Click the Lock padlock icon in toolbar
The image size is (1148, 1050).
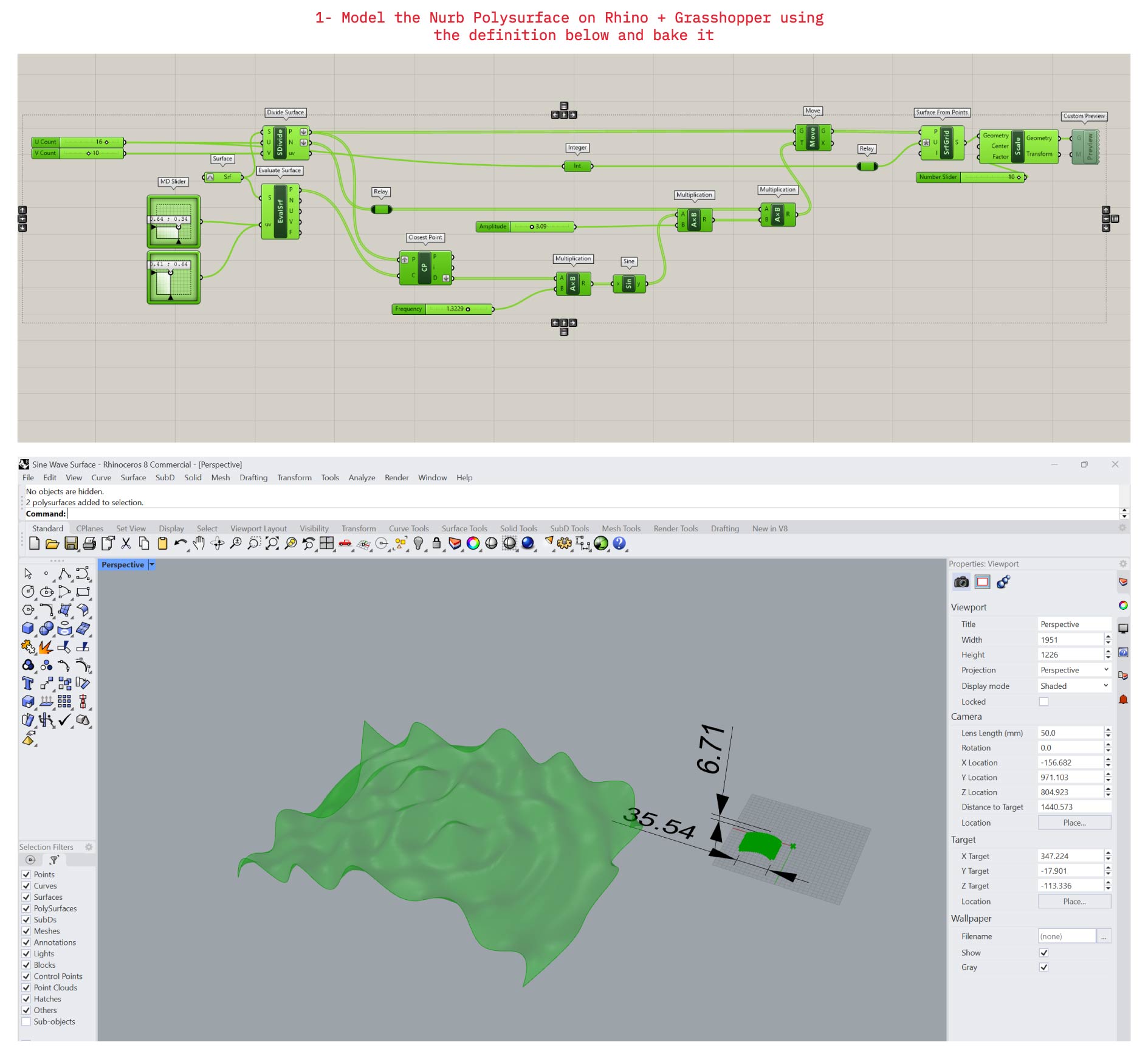(436, 544)
